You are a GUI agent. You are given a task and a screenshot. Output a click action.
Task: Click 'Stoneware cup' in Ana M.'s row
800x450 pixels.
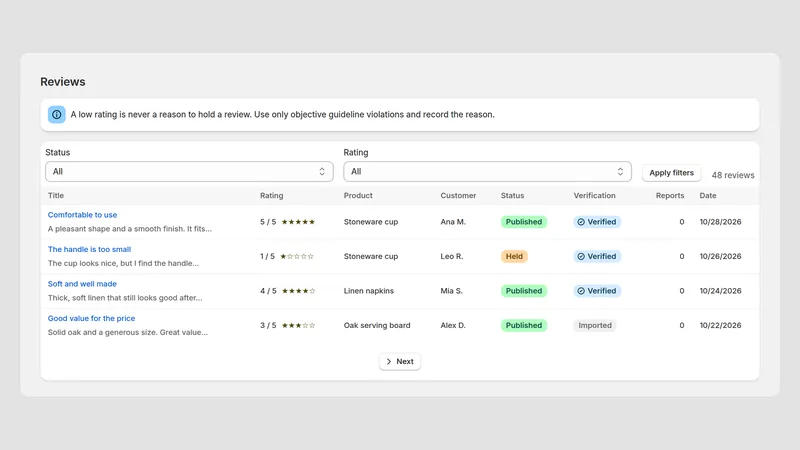pyautogui.click(x=371, y=222)
